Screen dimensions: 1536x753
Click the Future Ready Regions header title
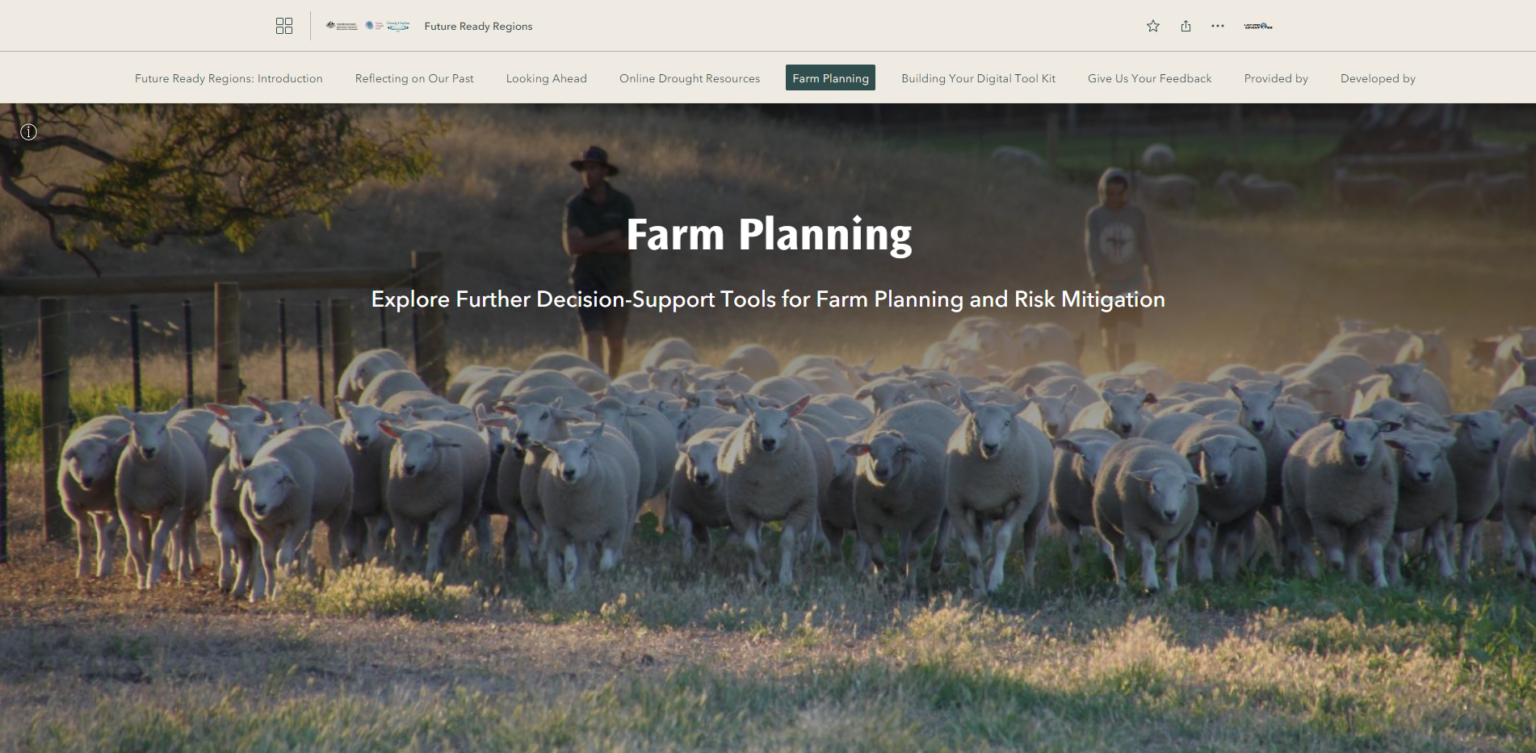click(478, 27)
